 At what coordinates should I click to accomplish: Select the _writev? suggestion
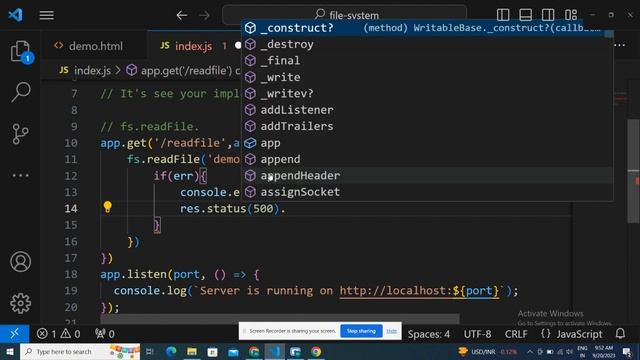click(427, 93)
